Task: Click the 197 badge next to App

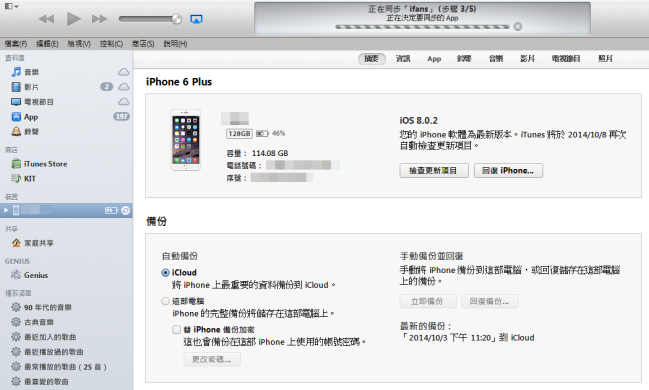Action: coord(121,117)
